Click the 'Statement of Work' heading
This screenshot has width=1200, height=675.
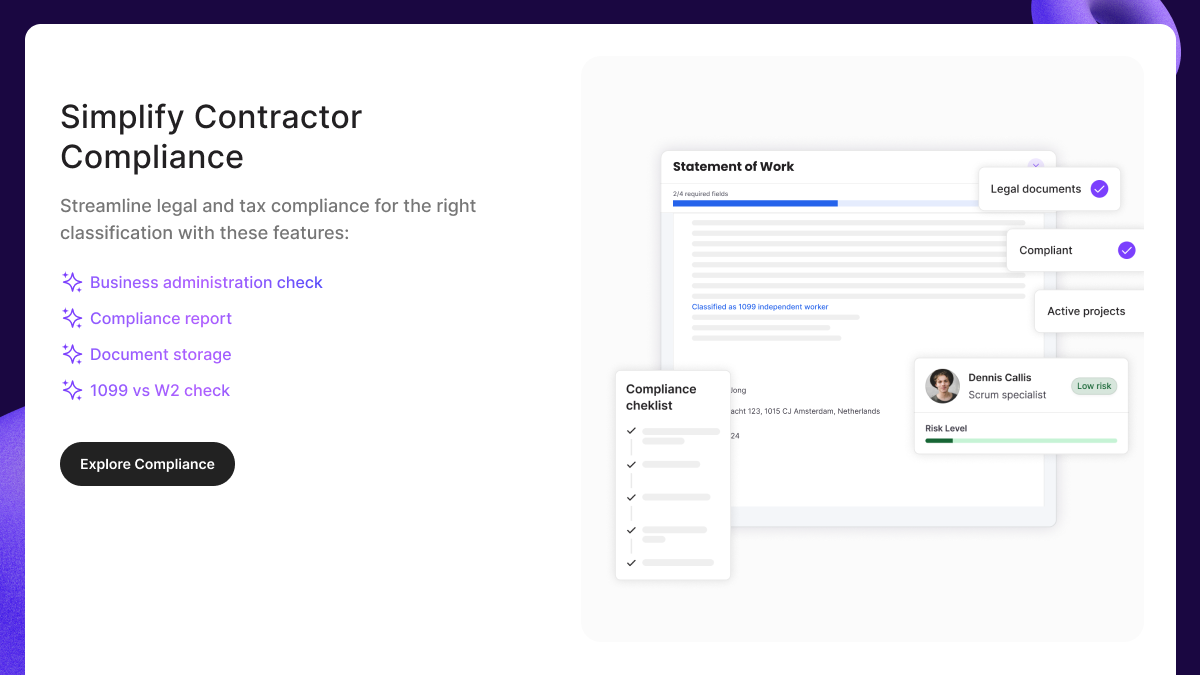click(x=733, y=167)
